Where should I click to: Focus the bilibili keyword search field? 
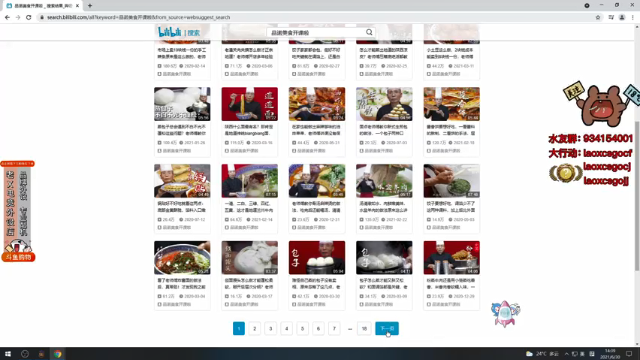pos(316,33)
